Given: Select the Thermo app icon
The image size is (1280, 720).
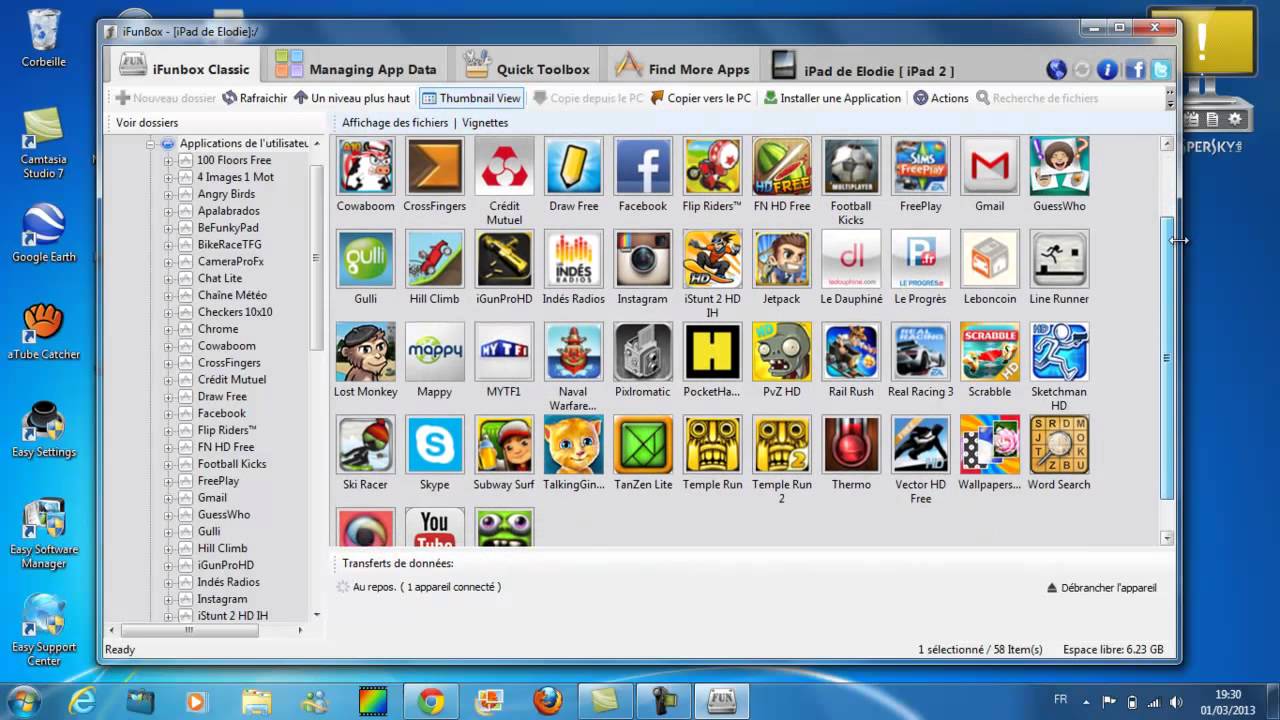Looking at the screenshot, I should [x=851, y=445].
